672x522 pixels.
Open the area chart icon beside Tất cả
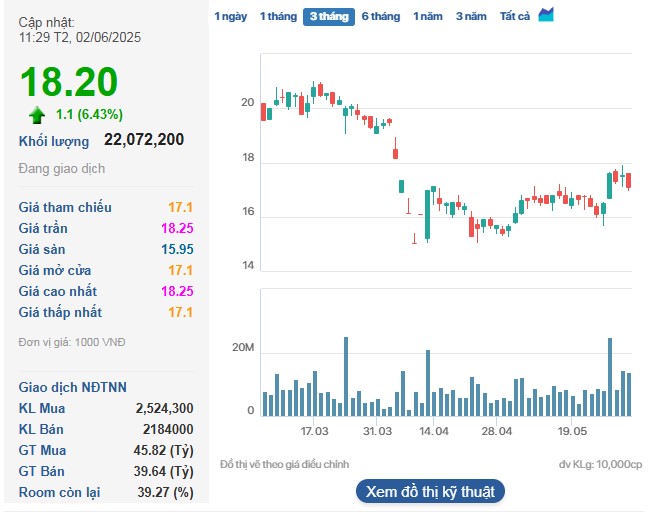(x=545, y=15)
